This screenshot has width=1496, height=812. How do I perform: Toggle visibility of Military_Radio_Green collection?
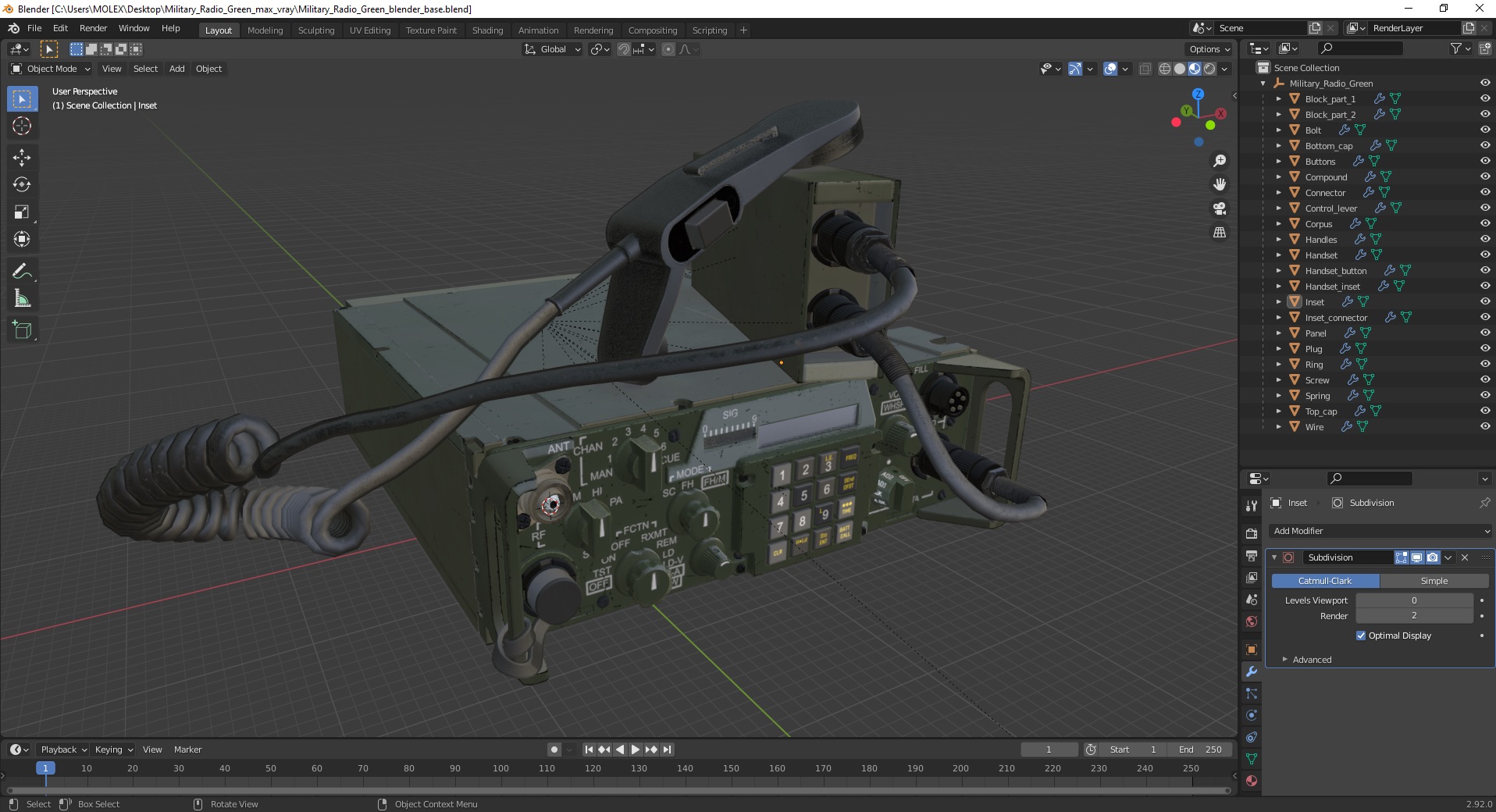1485,83
